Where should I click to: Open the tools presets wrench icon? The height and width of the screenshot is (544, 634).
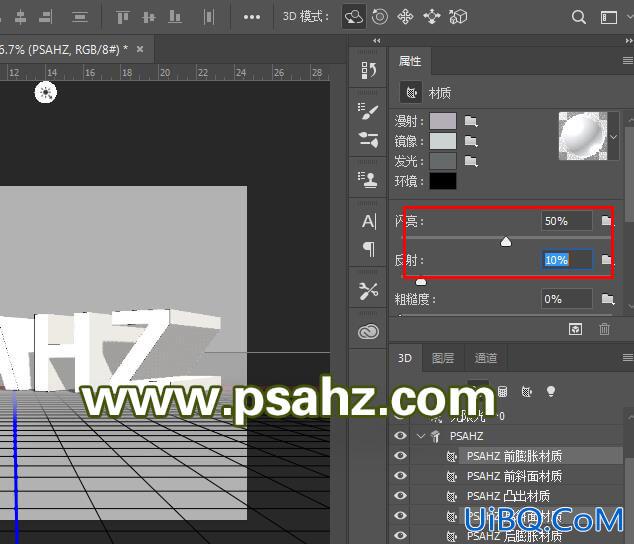point(368,290)
